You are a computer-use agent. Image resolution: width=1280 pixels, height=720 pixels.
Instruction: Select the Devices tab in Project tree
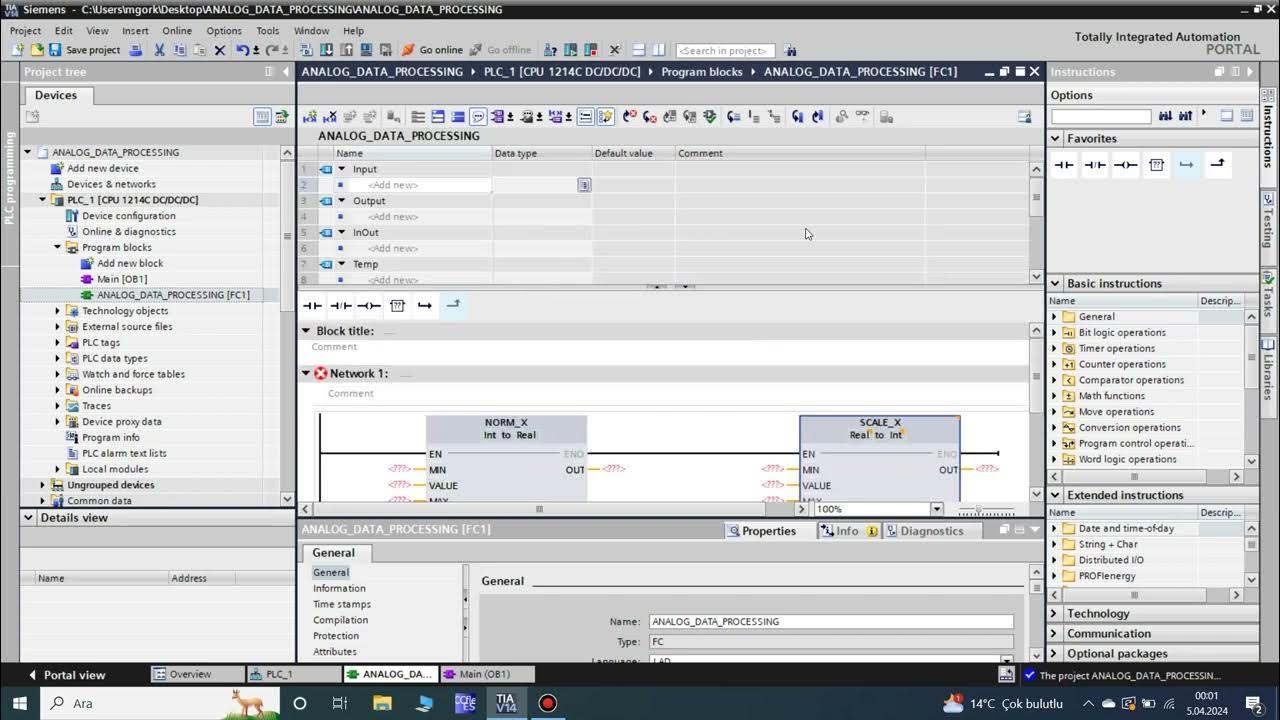point(56,95)
